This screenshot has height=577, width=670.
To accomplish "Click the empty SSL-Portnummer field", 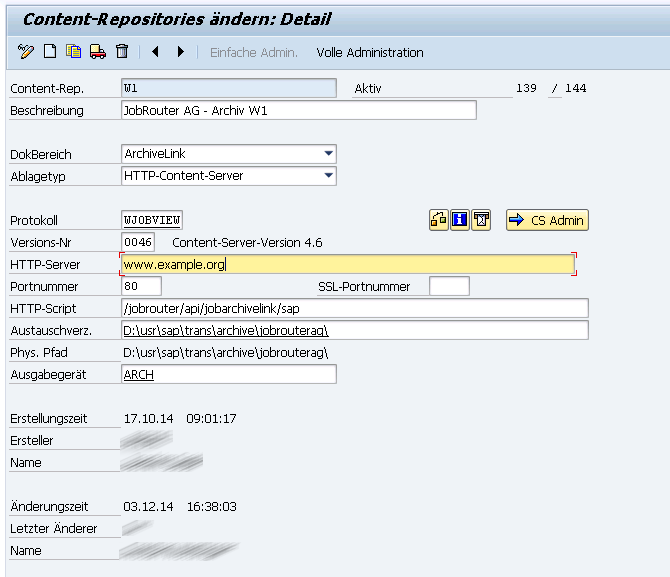I will [x=448, y=287].
